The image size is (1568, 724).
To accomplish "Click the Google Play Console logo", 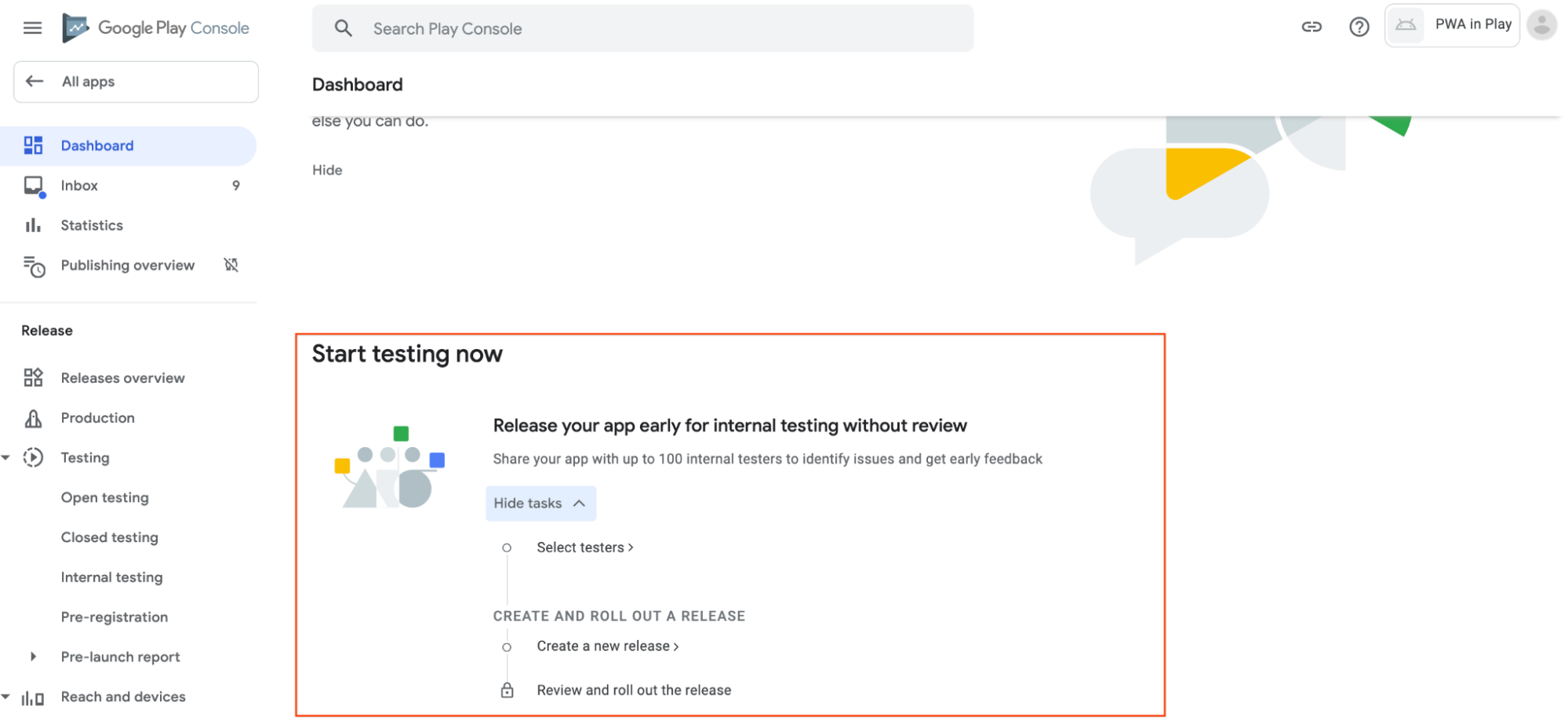I will click(x=155, y=27).
